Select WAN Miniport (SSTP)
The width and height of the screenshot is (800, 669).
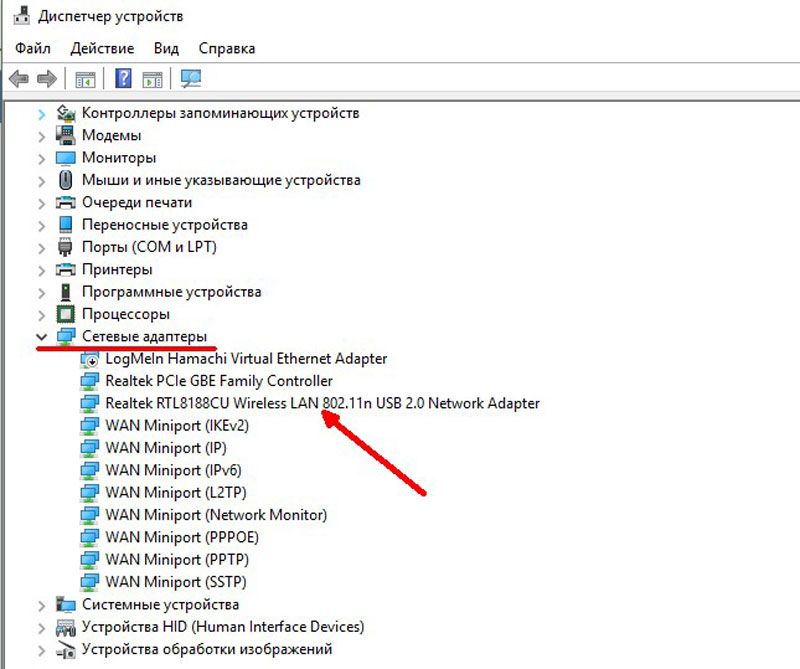176,582
